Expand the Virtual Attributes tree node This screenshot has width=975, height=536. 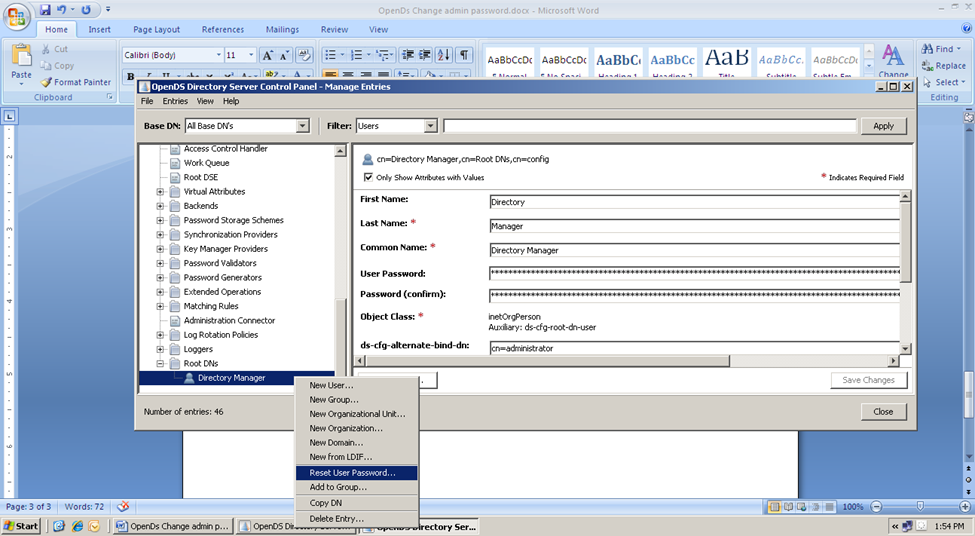click(x=160, y=192)
